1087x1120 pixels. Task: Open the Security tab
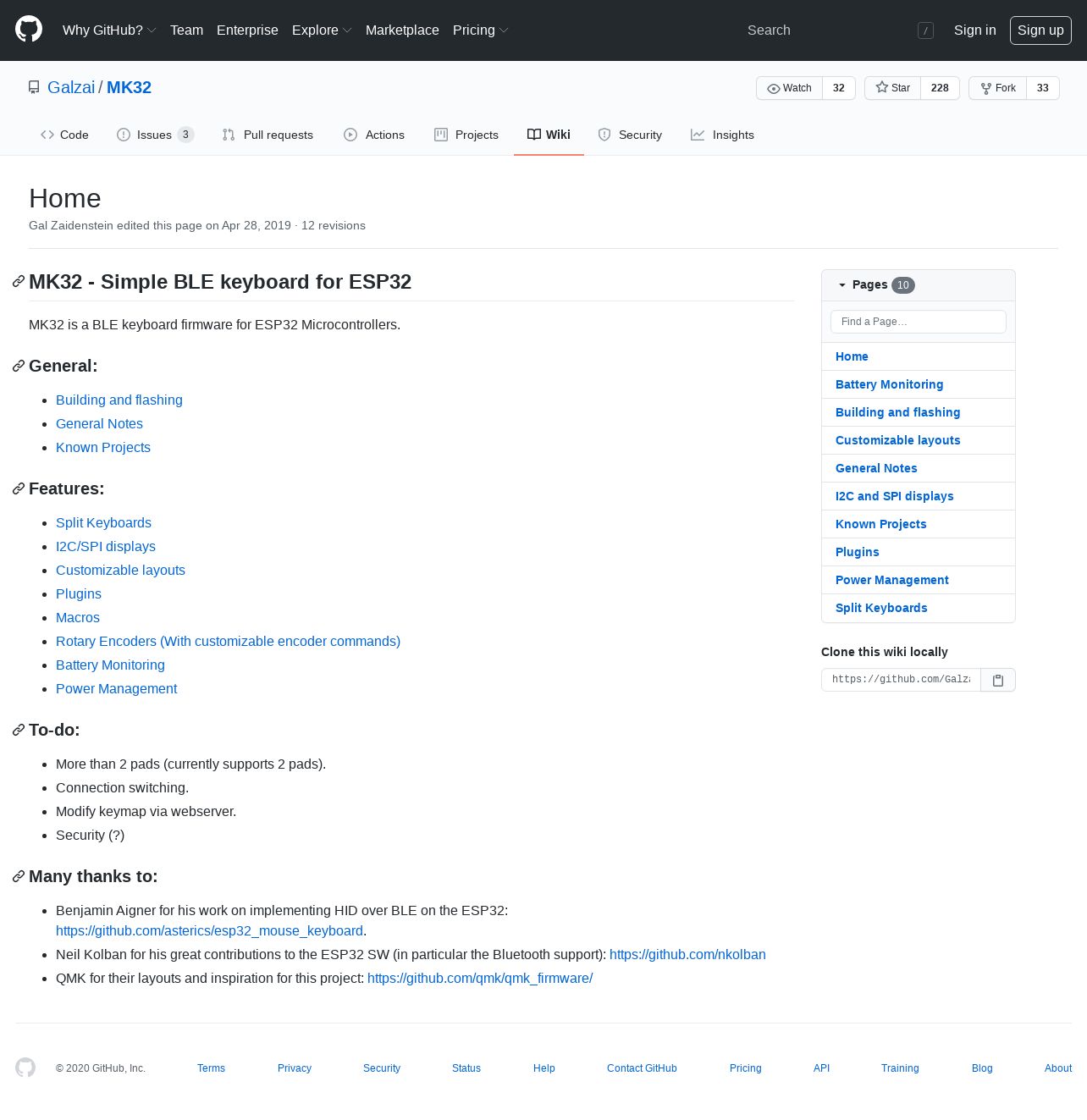630,135
